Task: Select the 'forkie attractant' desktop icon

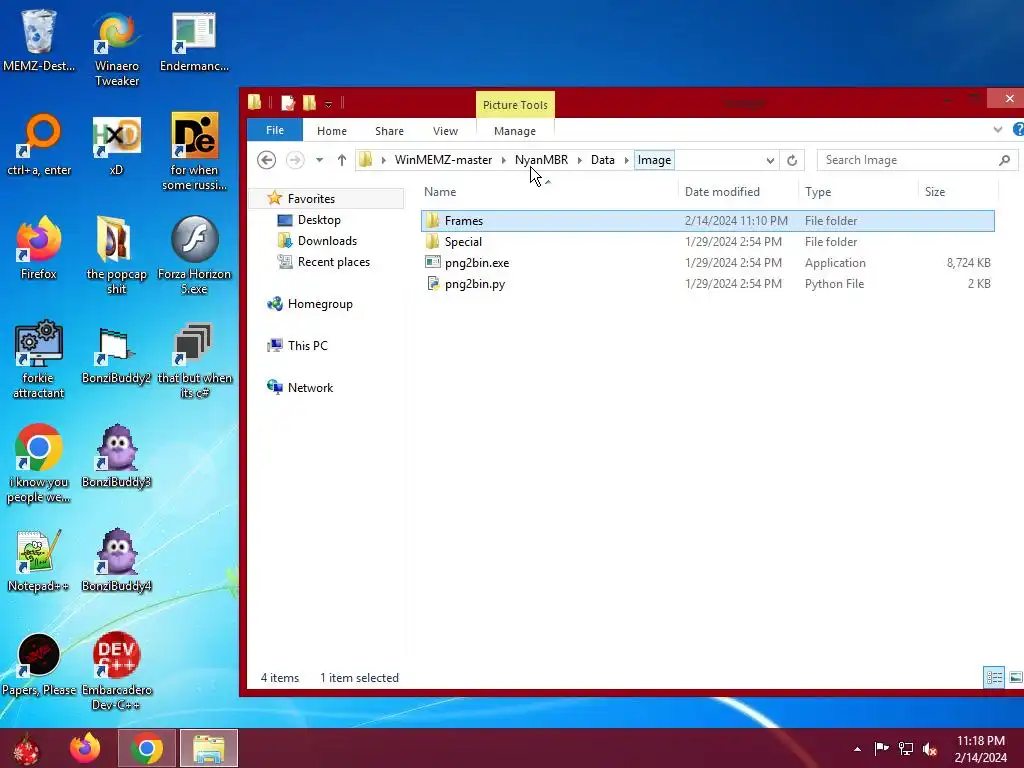Action: click(39, 360)
